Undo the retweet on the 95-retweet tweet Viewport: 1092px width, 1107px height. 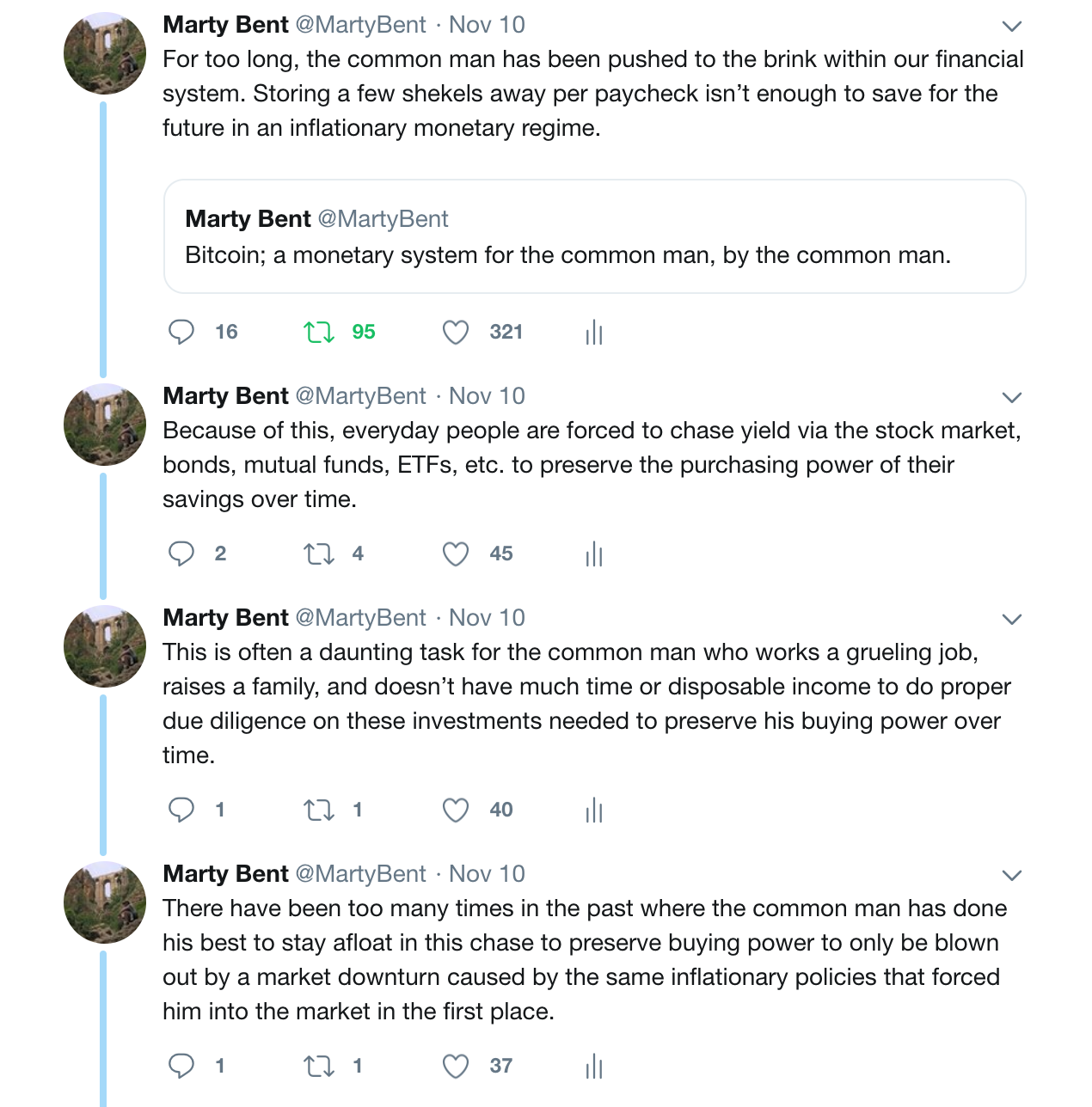pos(319,332)
